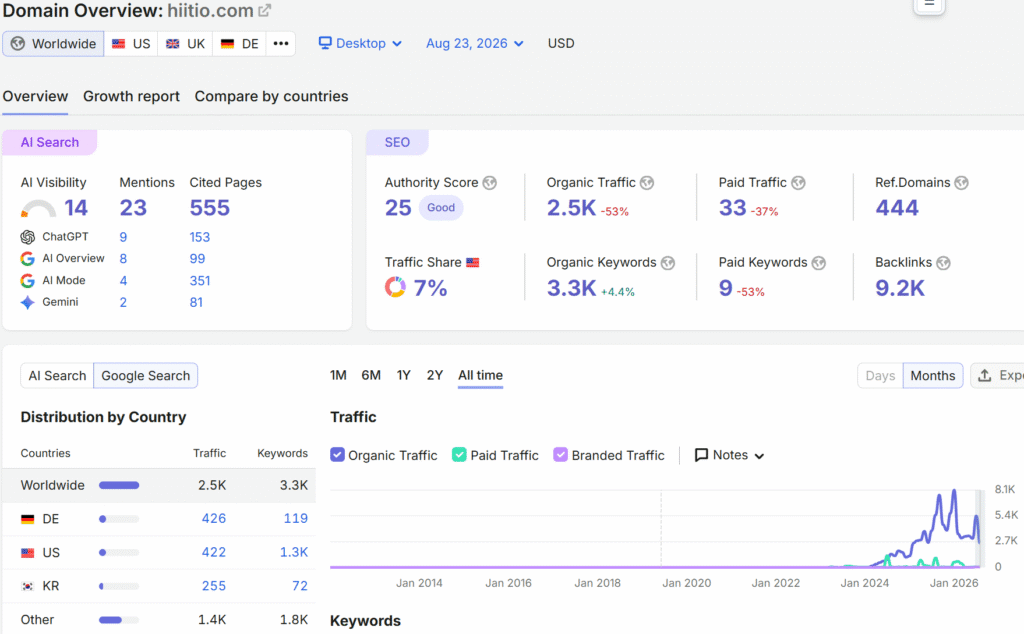Click ChatGPT mentions value 9

123,237
